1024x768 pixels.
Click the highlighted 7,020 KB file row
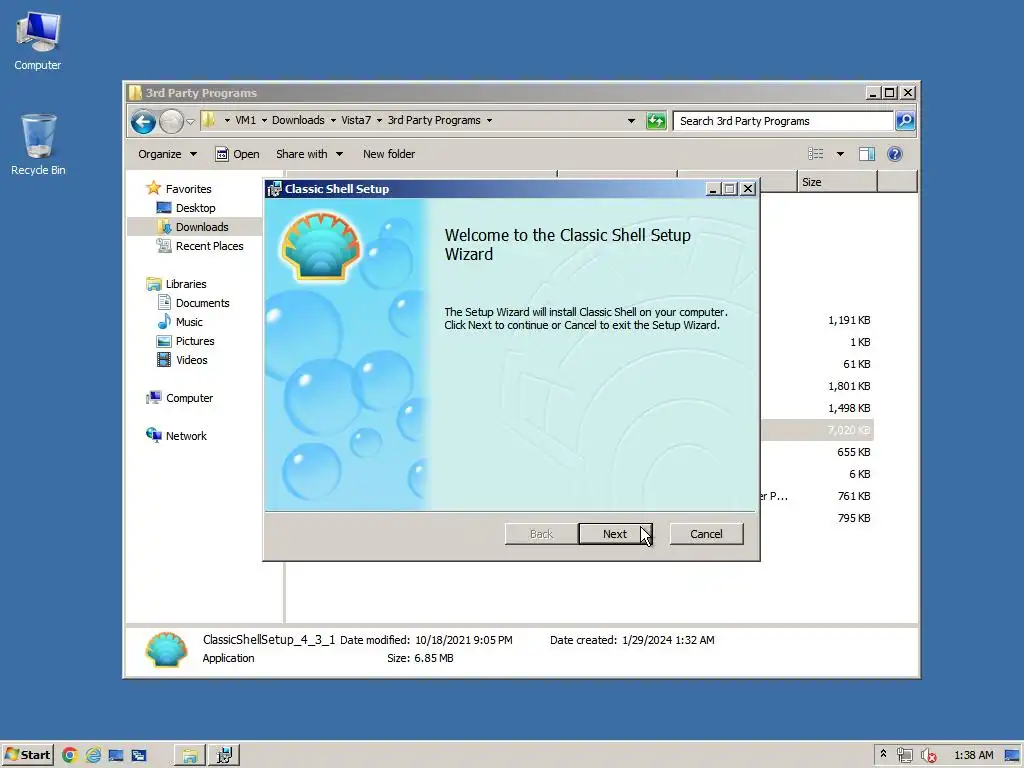pyautogui.click(x=816, y=430)
